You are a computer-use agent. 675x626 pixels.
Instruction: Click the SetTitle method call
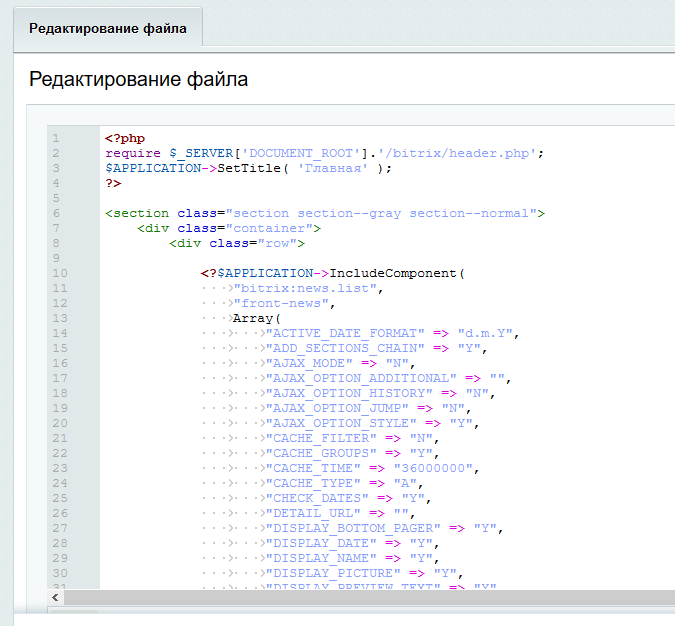click(249, 168)
